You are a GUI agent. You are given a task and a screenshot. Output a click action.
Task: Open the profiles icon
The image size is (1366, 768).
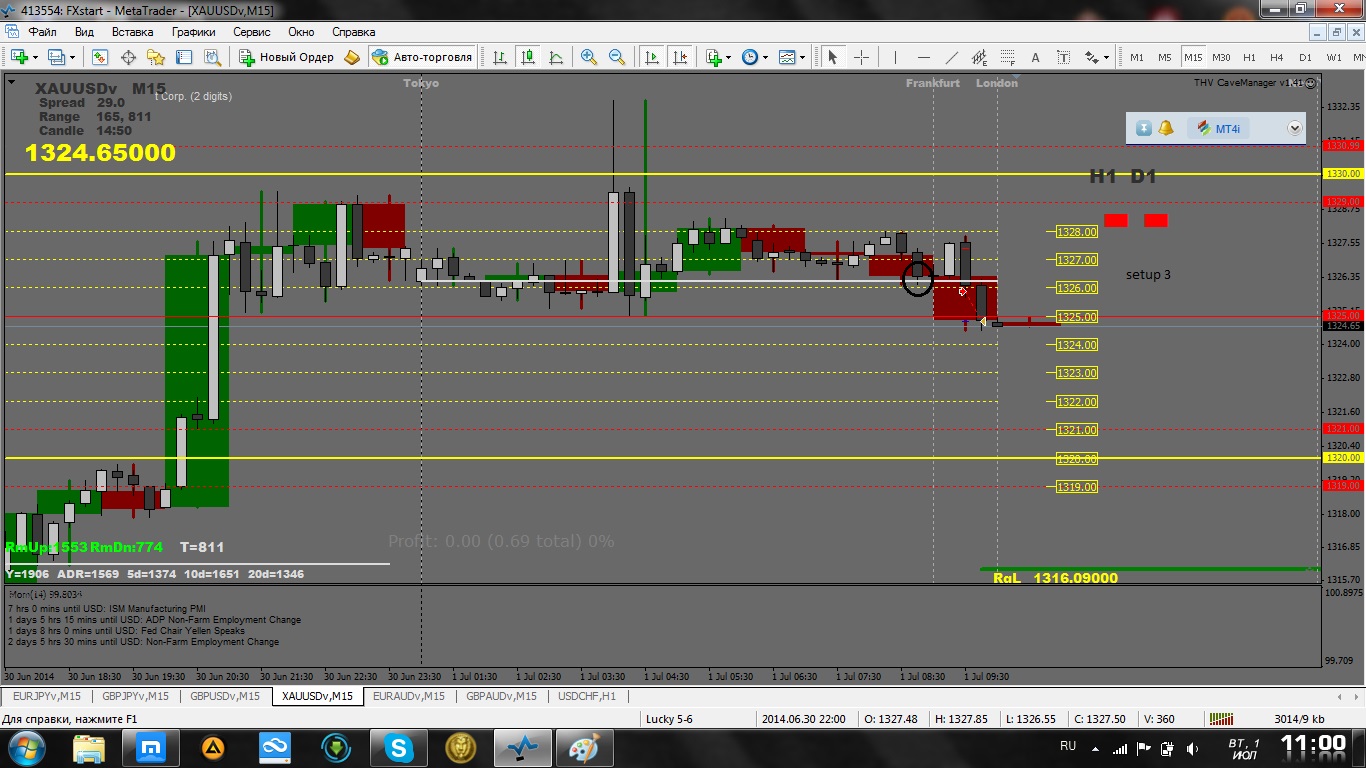(56, 57)
